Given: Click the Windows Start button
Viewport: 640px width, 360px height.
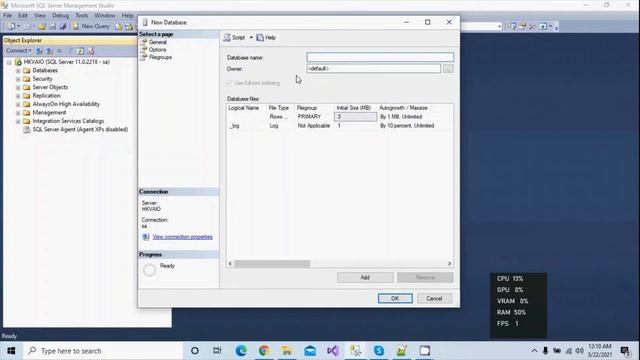Looking at the screenshot, I should coord(11,351).
